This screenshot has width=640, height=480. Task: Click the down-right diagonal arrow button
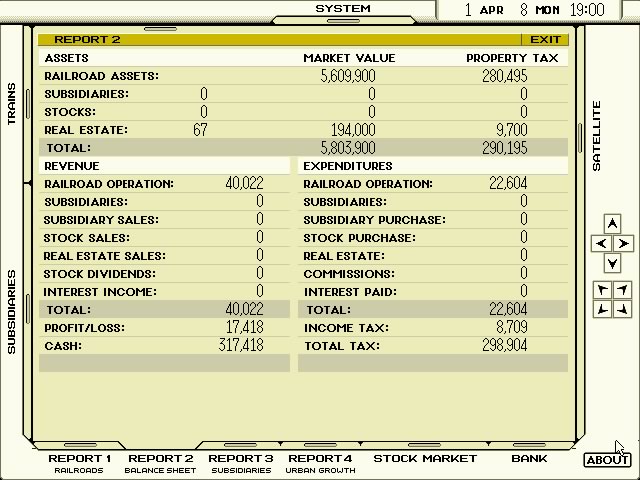[x=622, y=309]
